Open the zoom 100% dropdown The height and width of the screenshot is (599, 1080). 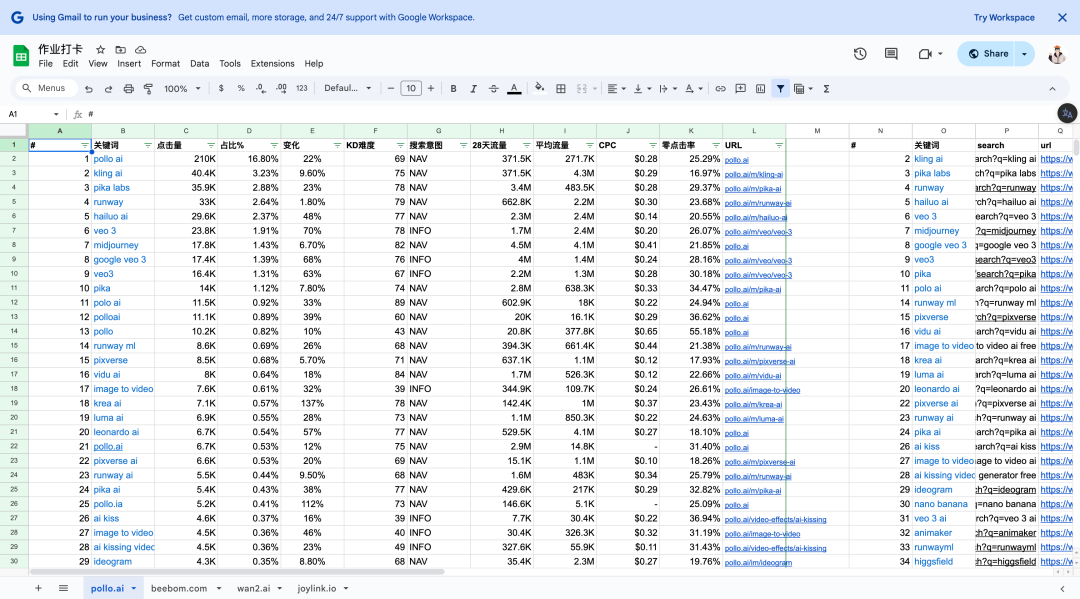[182, 89]
